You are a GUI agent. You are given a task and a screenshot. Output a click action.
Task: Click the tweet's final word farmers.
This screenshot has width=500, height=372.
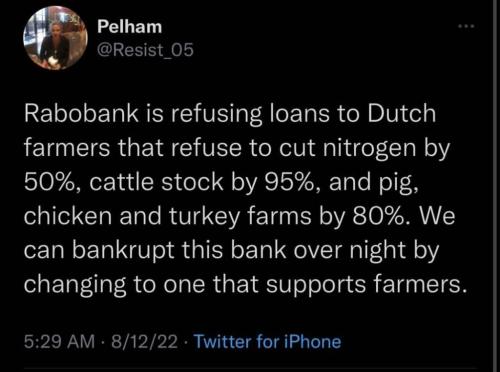(x=417, y=285)
